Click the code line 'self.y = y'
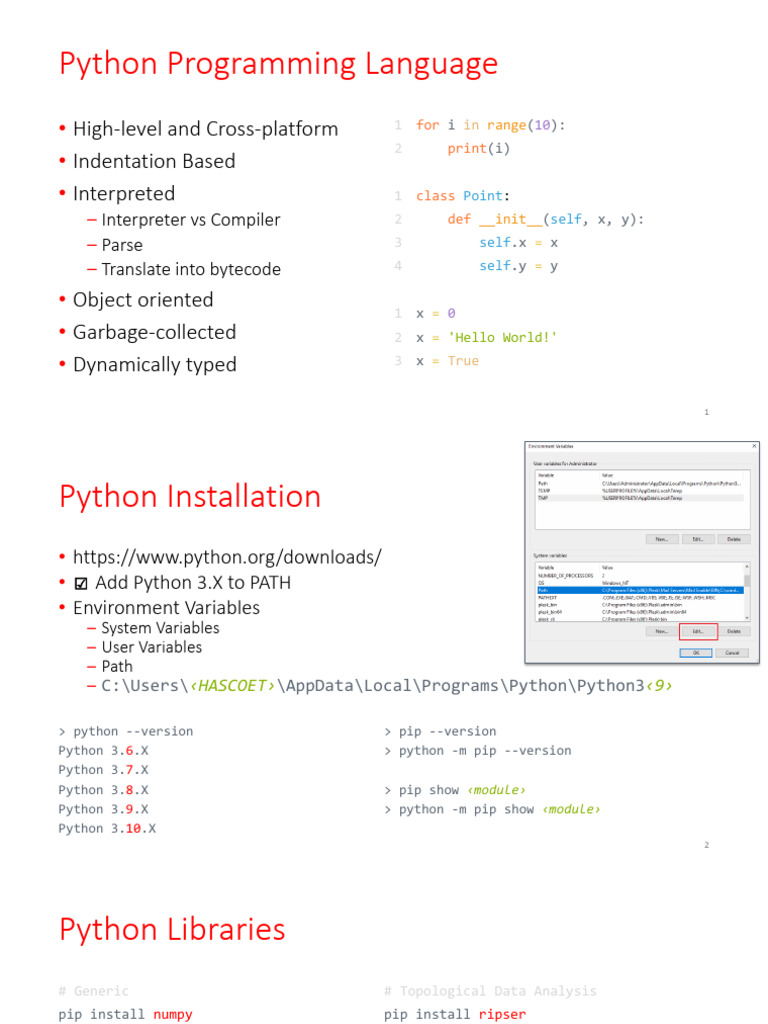 pyautogui.click(x=519, y=266)
